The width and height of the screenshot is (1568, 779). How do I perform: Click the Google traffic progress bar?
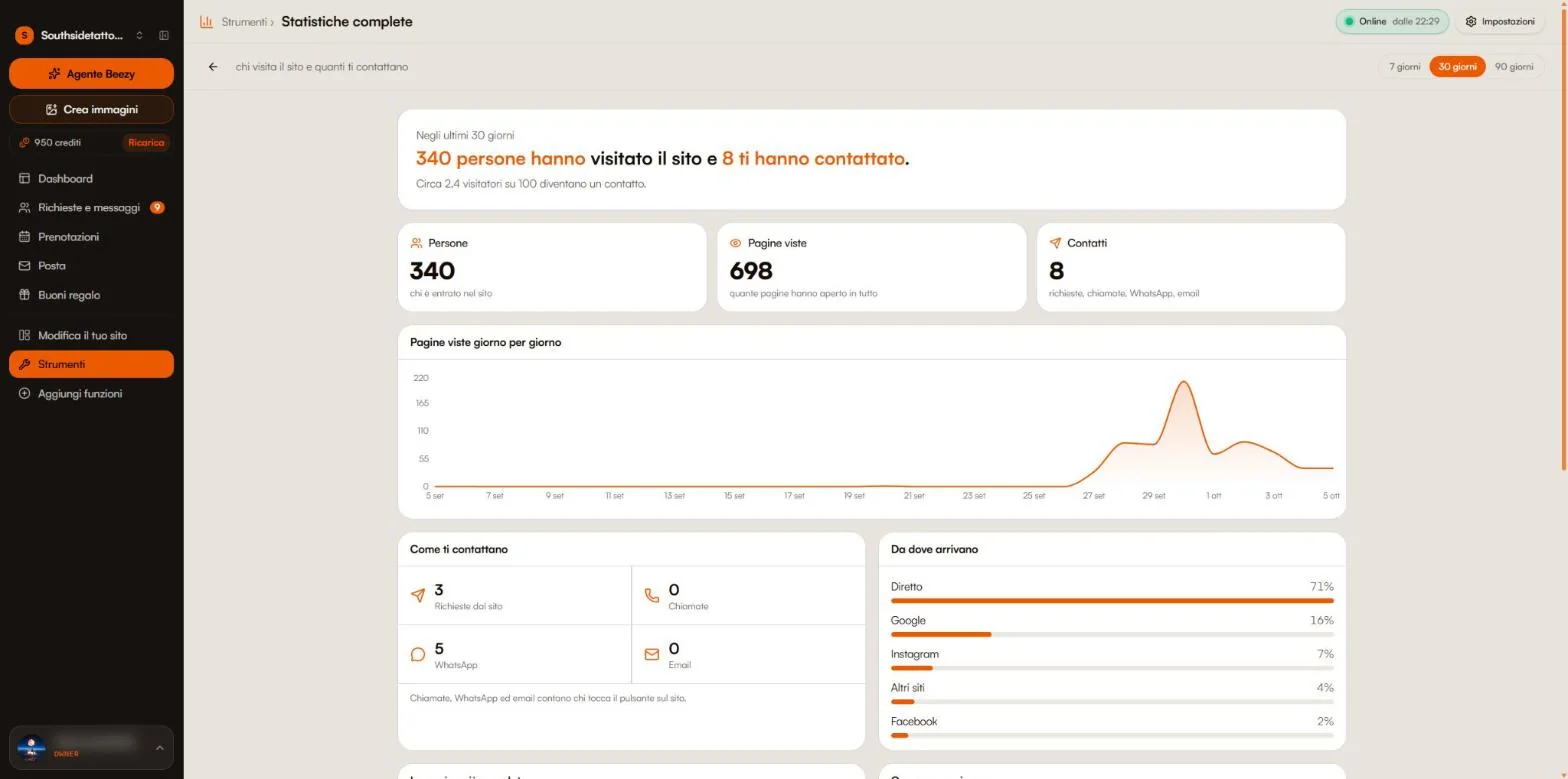click(x=1112, y=635)
